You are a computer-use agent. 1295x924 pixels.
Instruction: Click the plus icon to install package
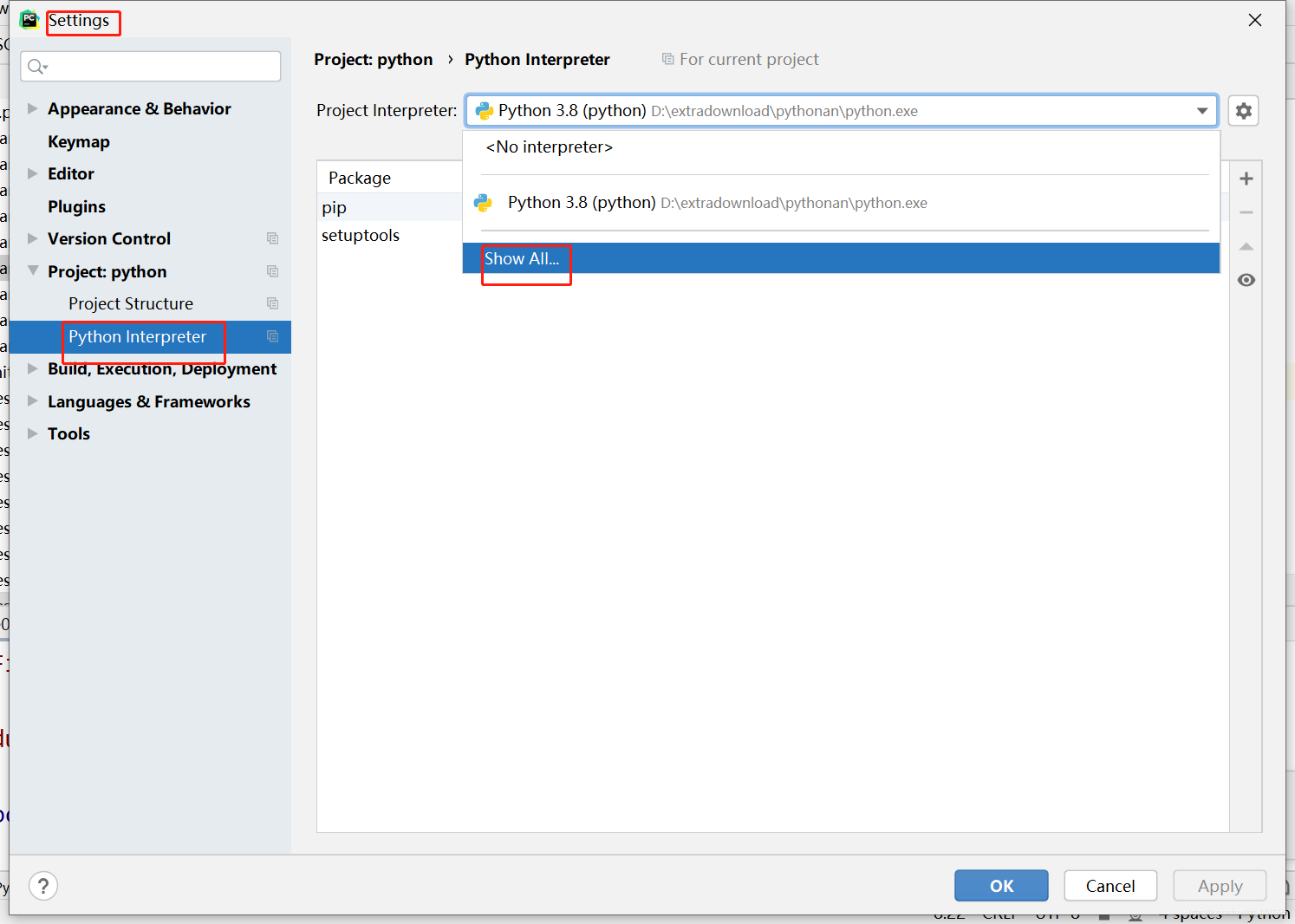point(1246,179)
